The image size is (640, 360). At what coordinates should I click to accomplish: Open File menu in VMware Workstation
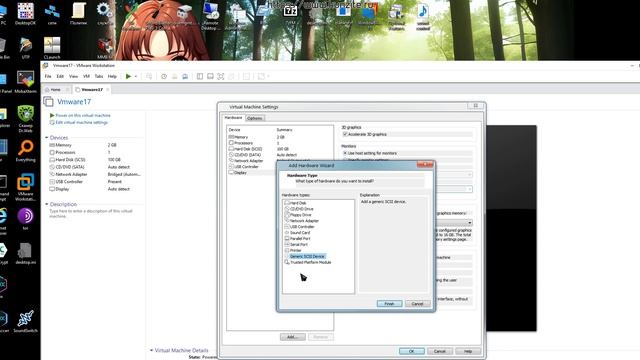tap(48, 76)
